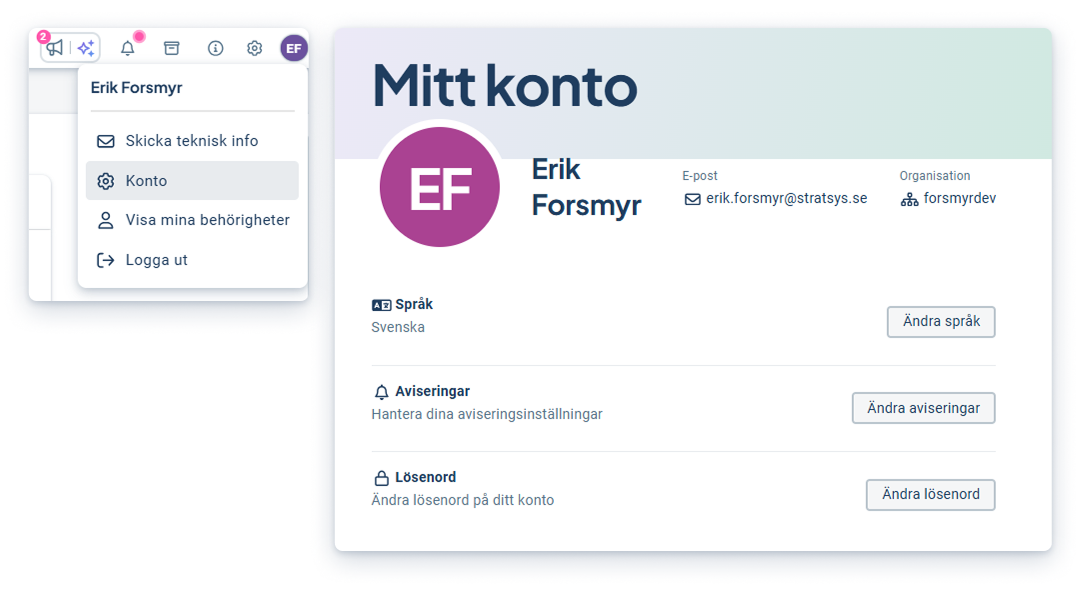Select Skicka teknisk info menu entry

pos(192,141)
